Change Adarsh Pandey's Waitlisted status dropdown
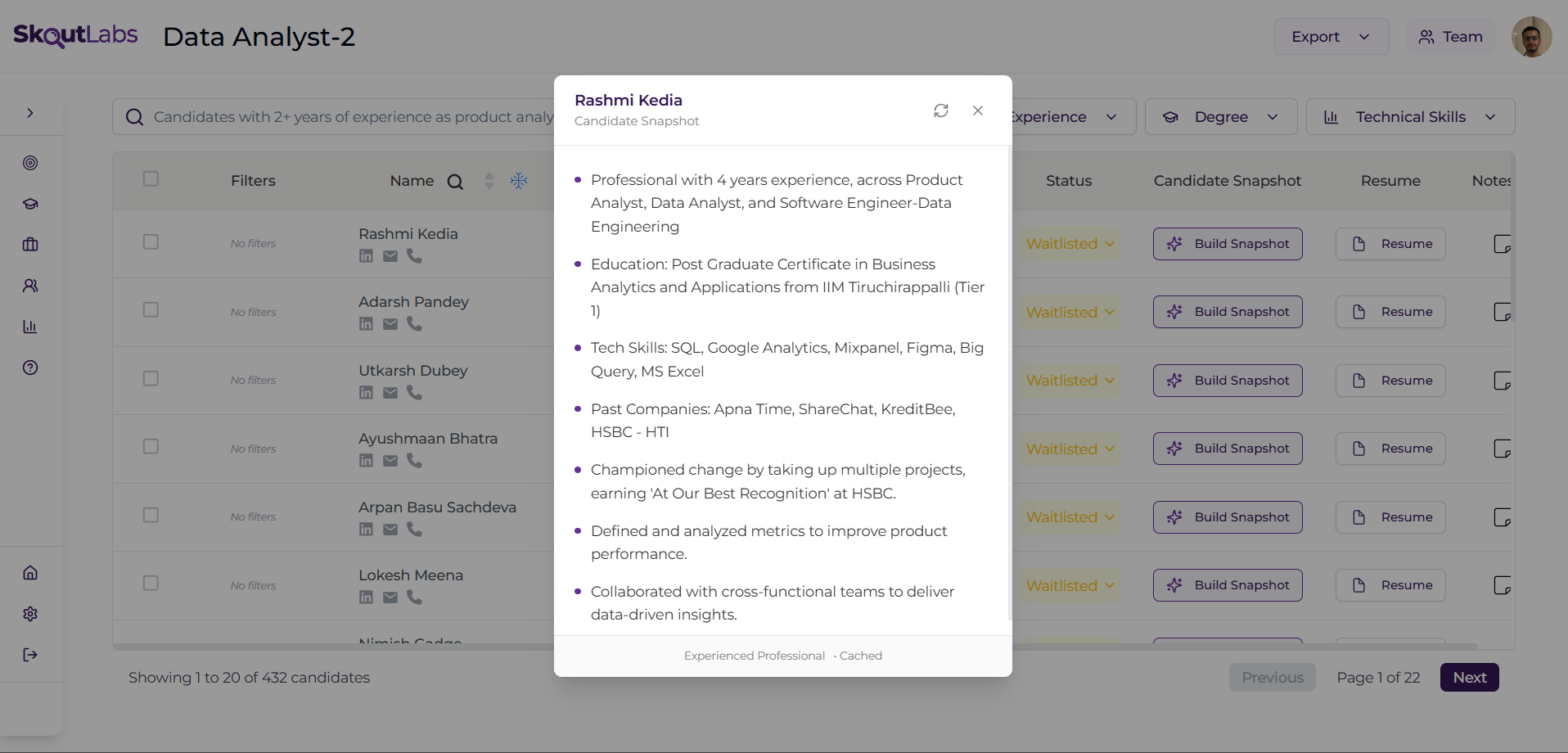Image resolution: width=1568 pixels, height=753 pixels. click(x=1070, y=312)
